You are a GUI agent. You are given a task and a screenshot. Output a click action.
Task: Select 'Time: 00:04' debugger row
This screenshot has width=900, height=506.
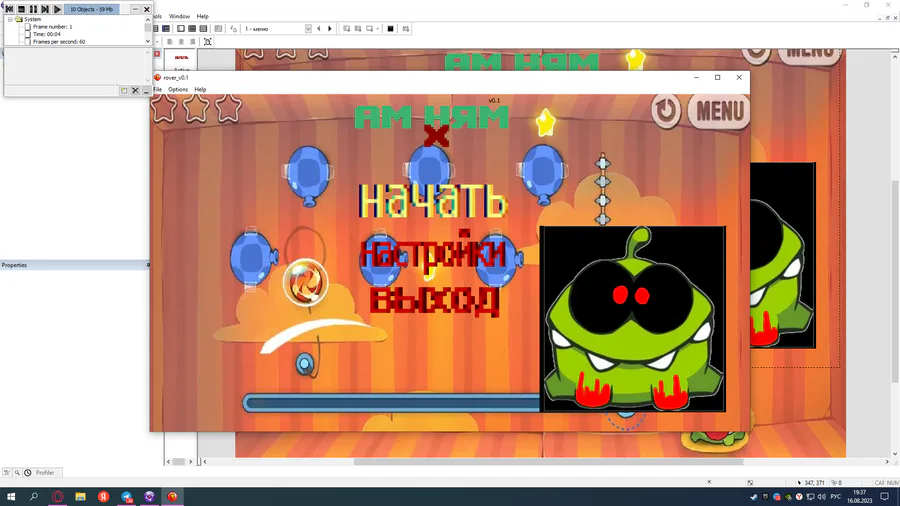pos(46,34)
